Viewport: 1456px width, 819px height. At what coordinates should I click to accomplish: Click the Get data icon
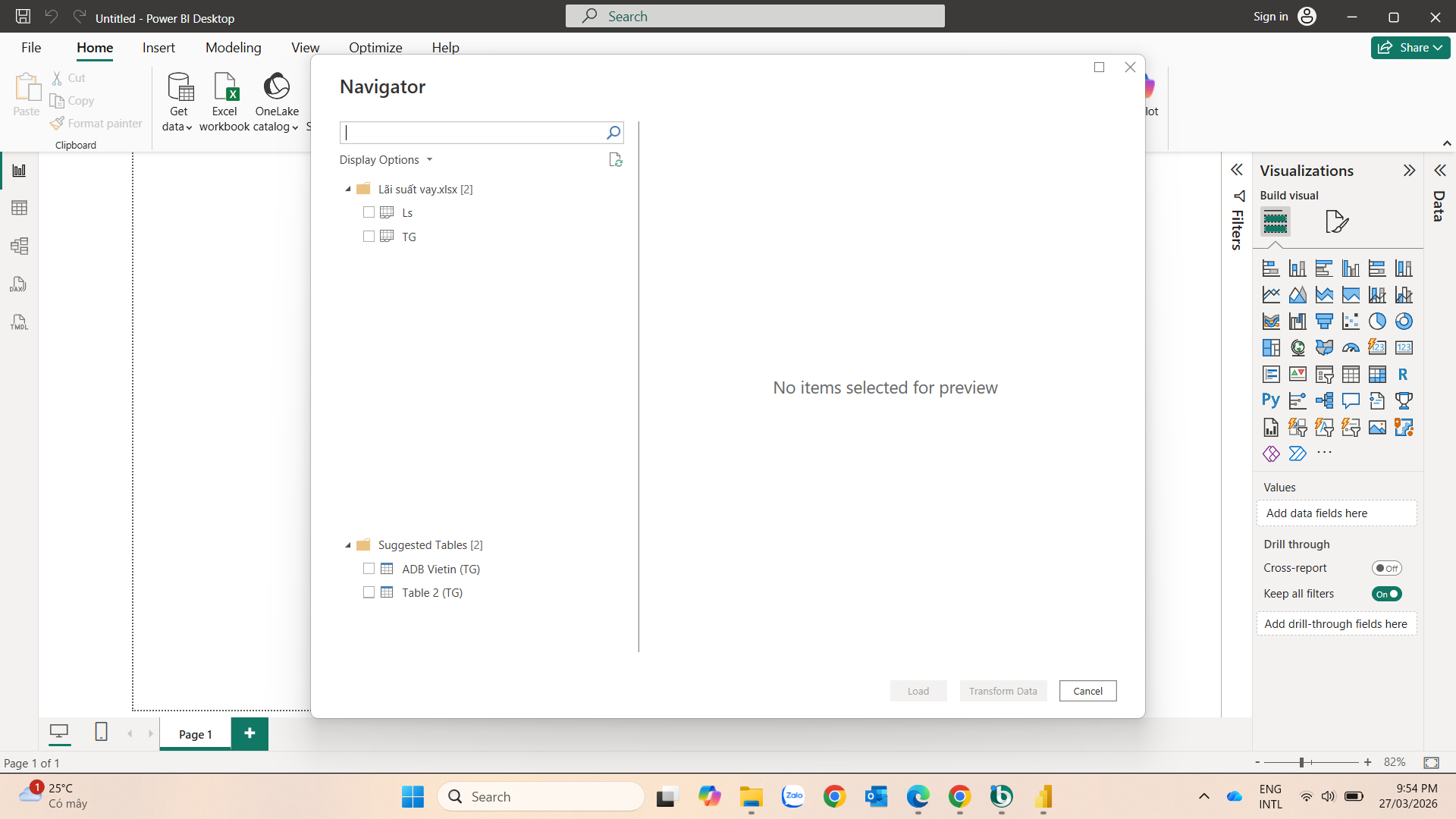click(x=180, y=87)
